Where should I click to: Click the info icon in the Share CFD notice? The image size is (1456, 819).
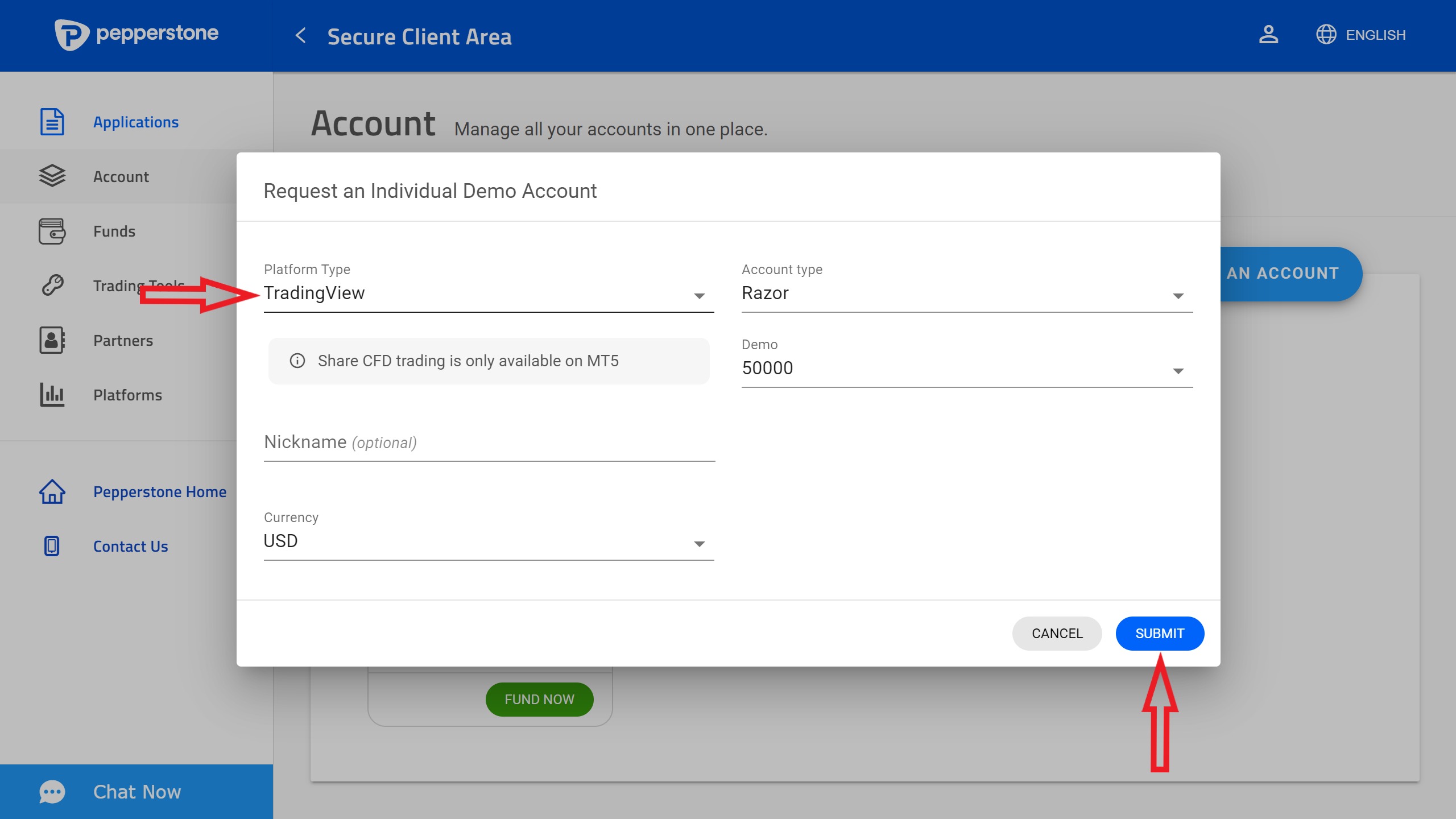point(297,361)
